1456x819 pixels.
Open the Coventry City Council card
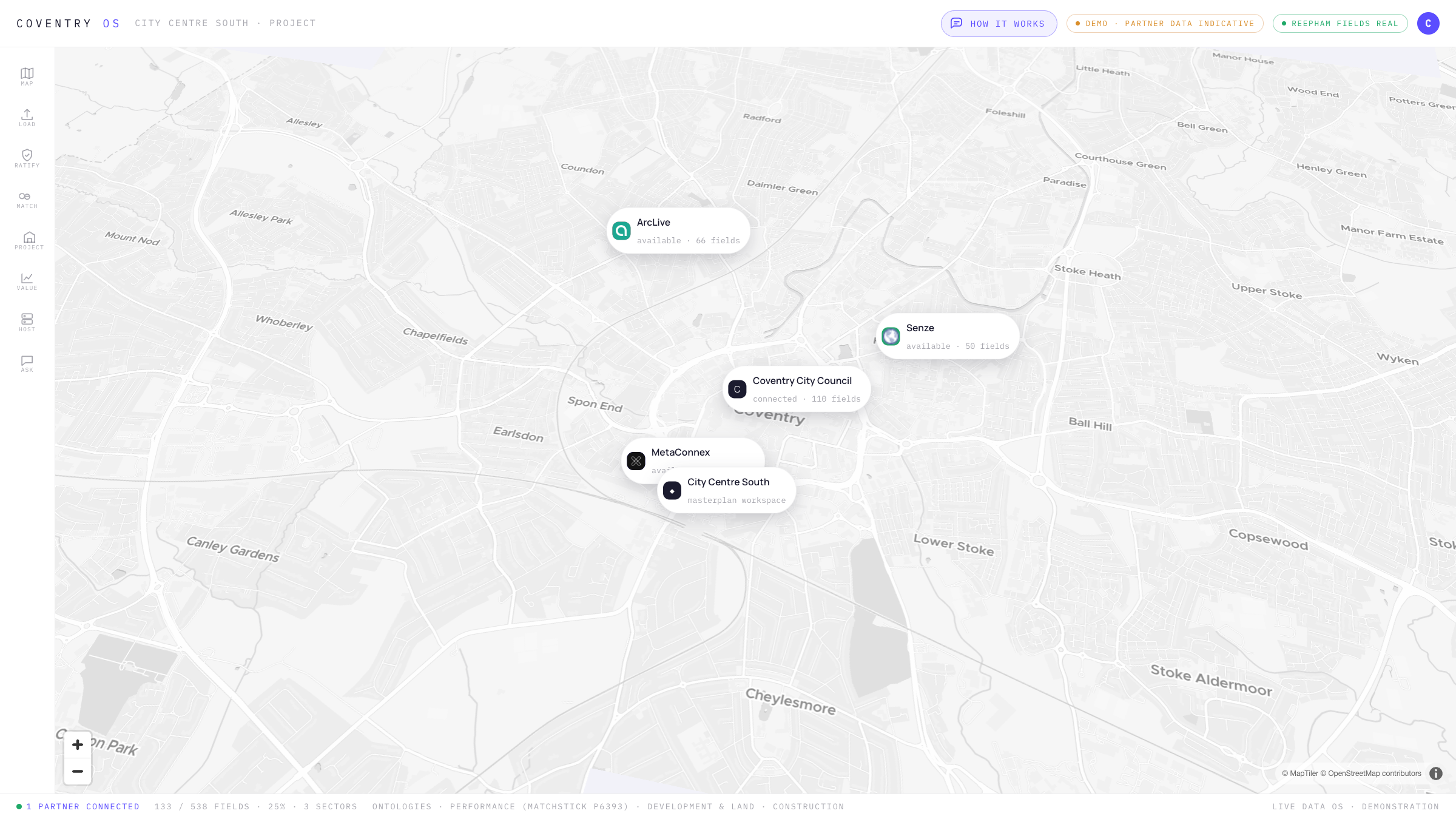tap(797, 389)
